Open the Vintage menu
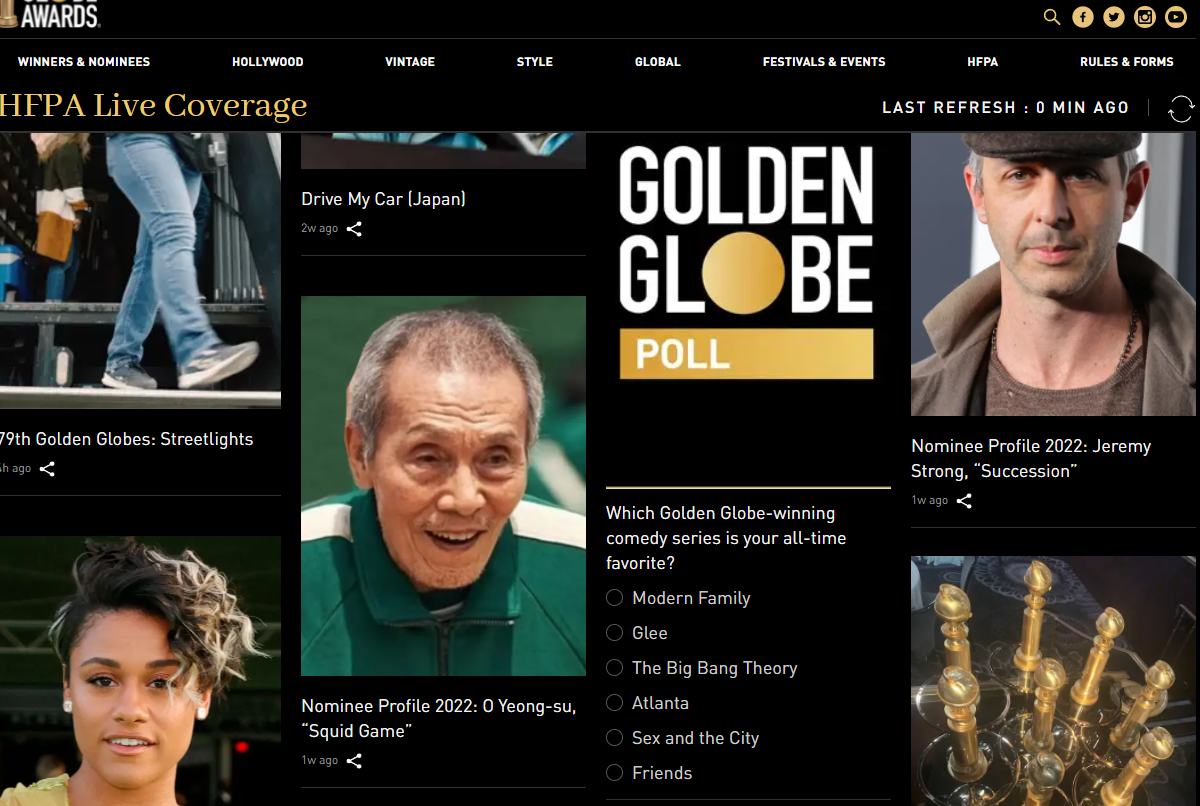 coord(410,62)
